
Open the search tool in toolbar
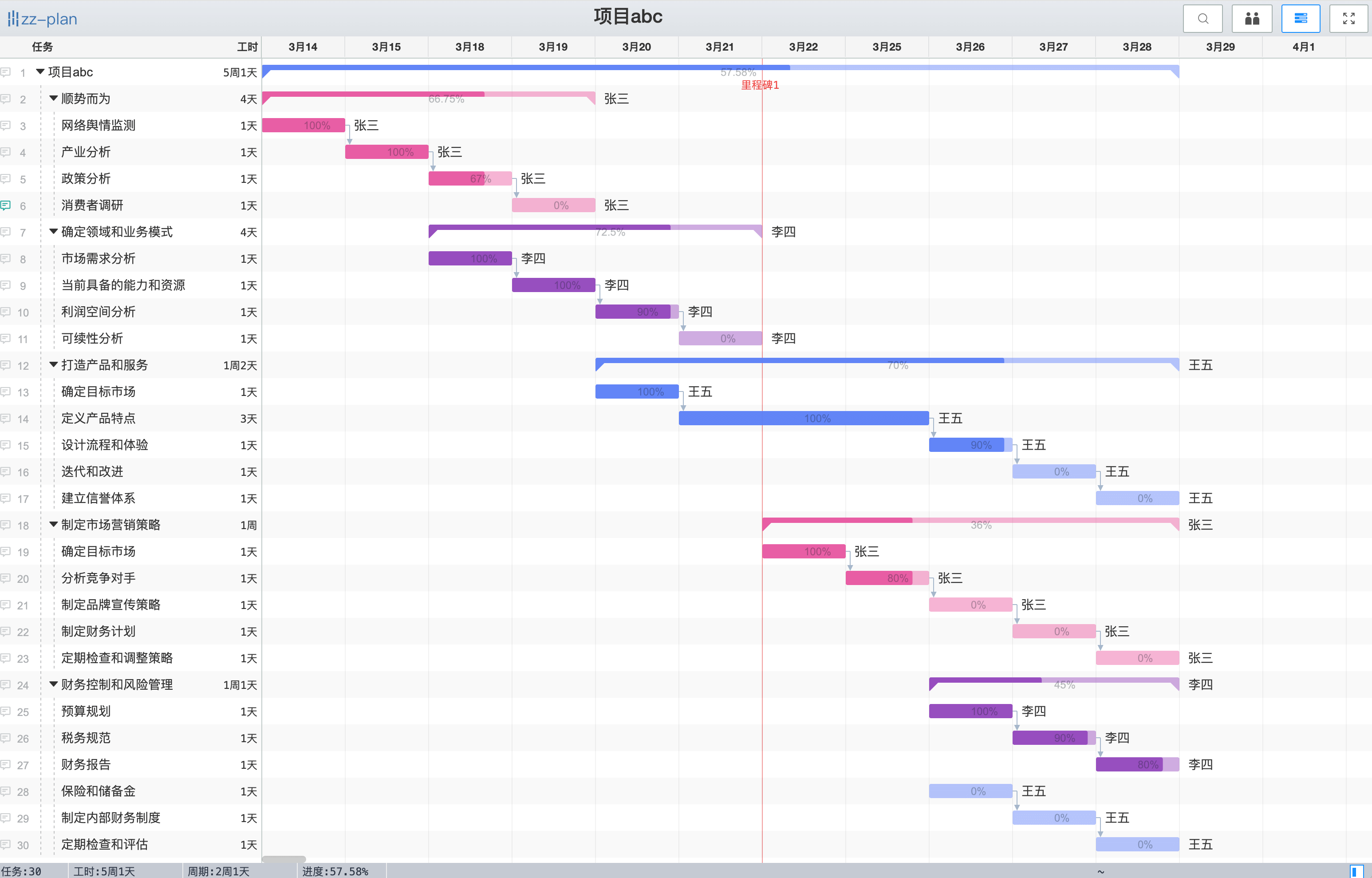1202,19
